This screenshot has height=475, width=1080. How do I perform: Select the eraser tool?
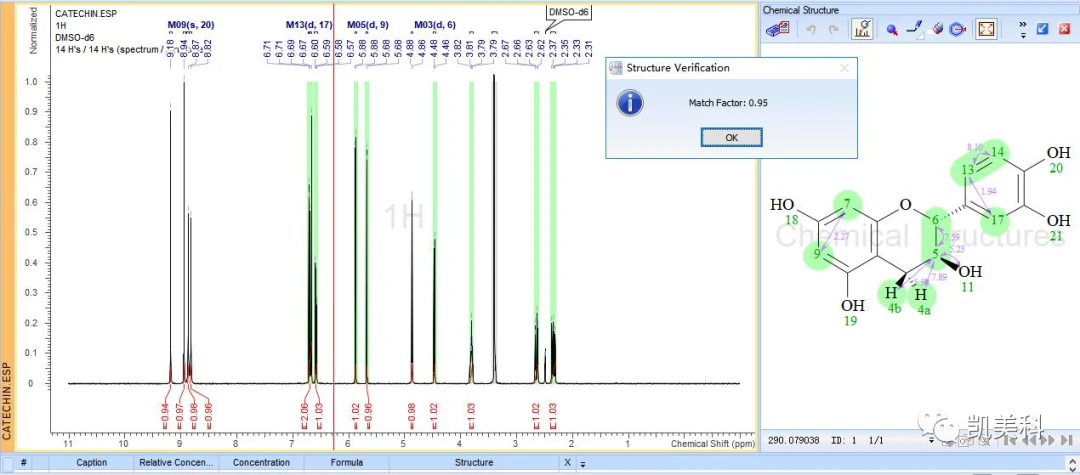[x=936, y=30]
